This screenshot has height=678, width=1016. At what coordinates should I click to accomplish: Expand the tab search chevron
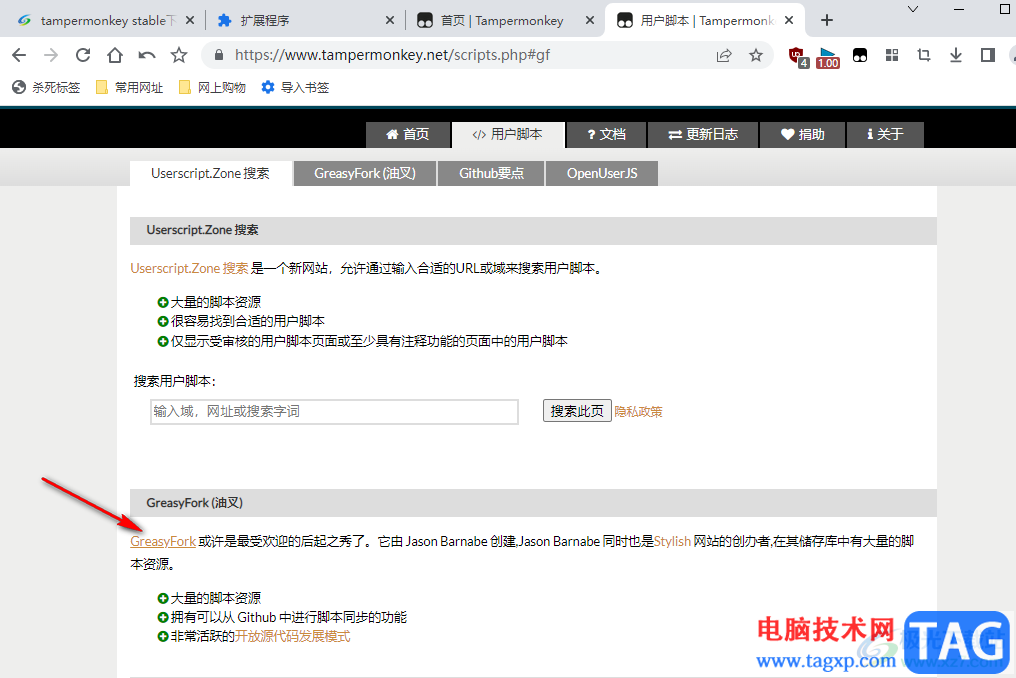tap(913, 9)
